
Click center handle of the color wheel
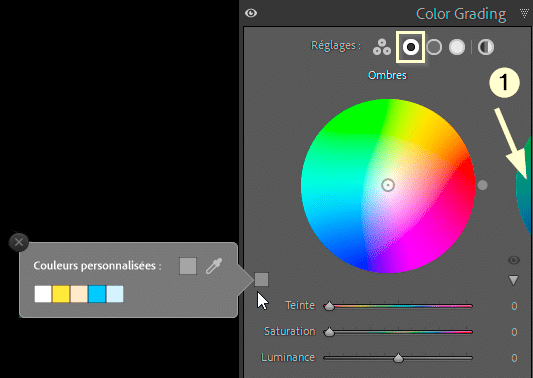click(x=388, y=185)
